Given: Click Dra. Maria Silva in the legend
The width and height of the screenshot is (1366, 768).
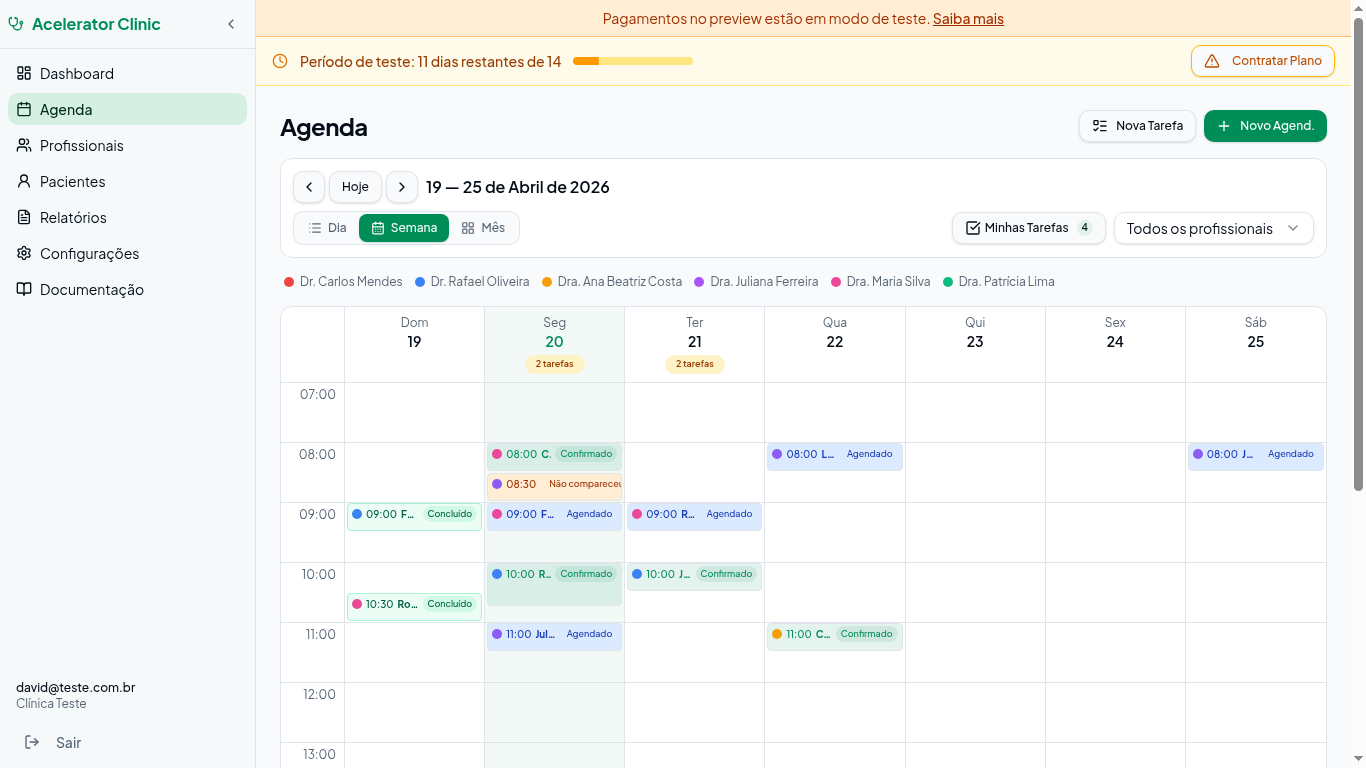Looking at the screenshot, I should pos(881,282).
